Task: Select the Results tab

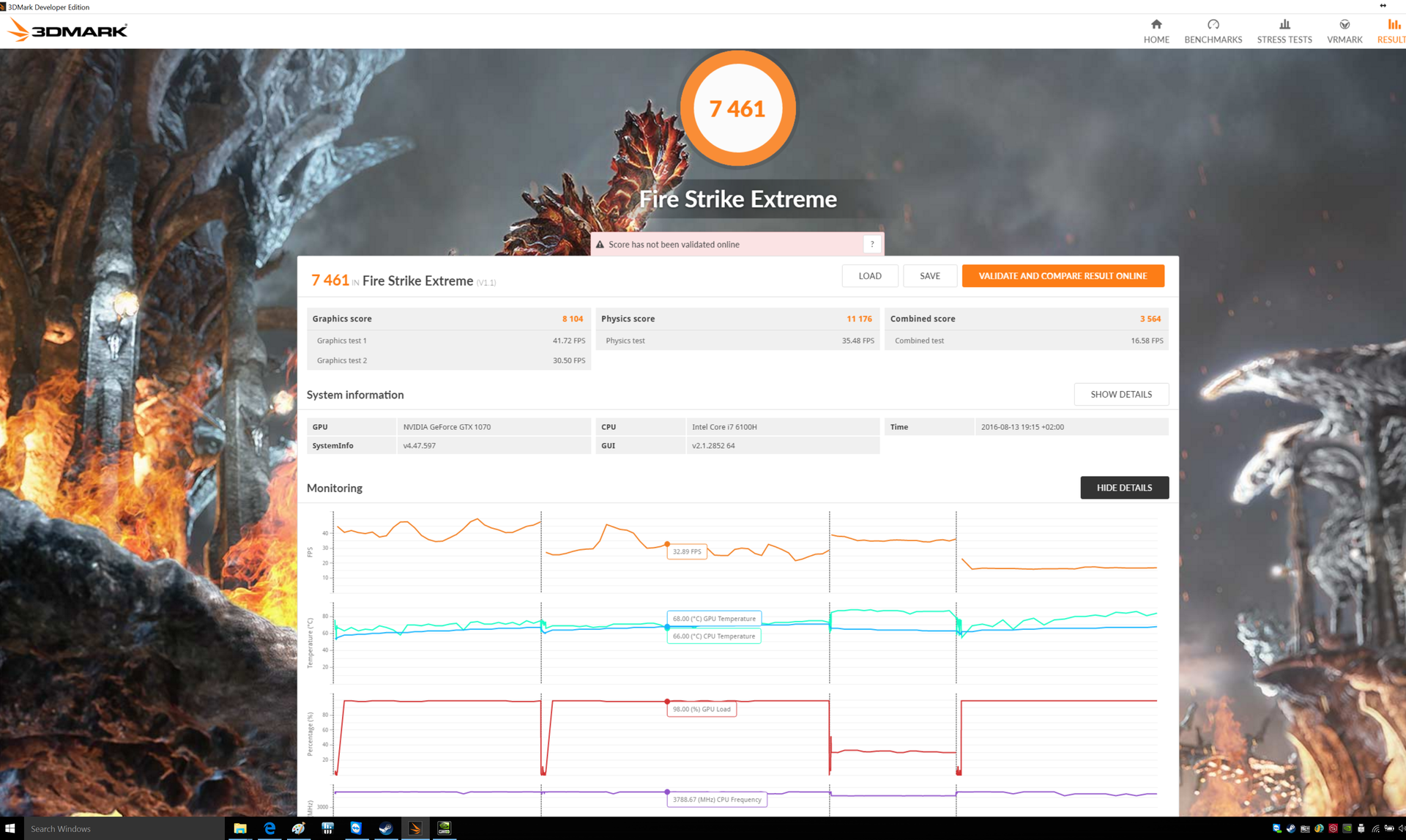Action: pyautogui.click(x=1391, y=31)
